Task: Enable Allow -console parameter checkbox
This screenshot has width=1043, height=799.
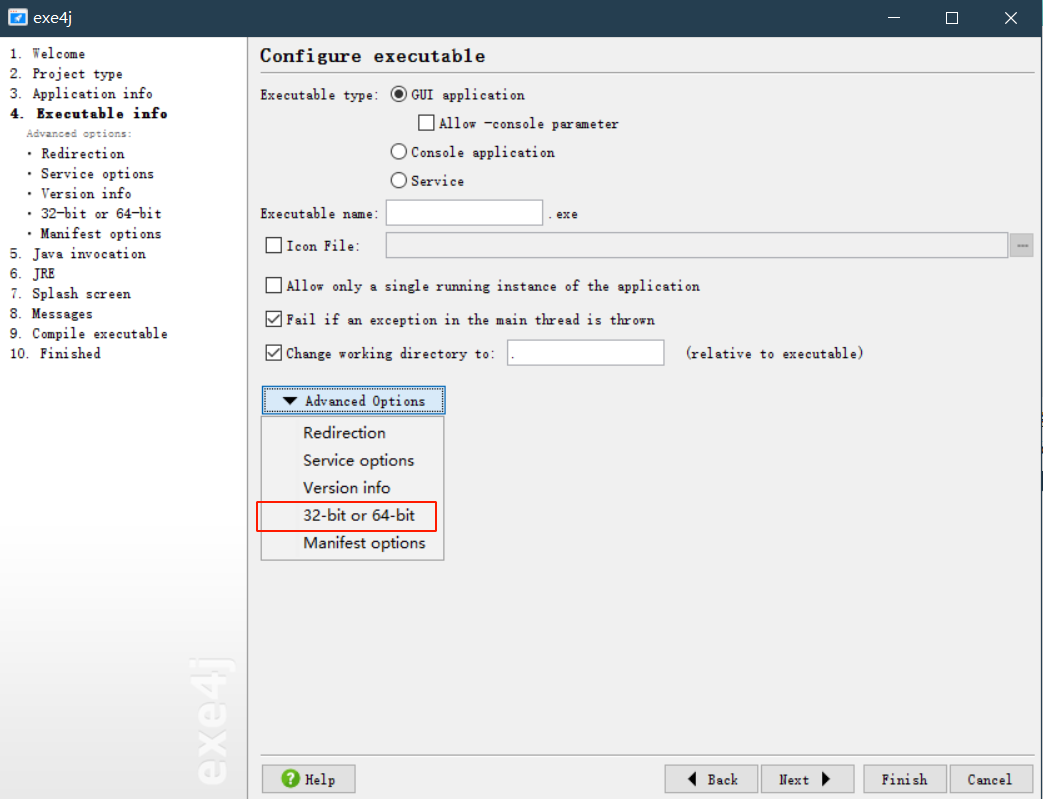Action: coord(427,124)
